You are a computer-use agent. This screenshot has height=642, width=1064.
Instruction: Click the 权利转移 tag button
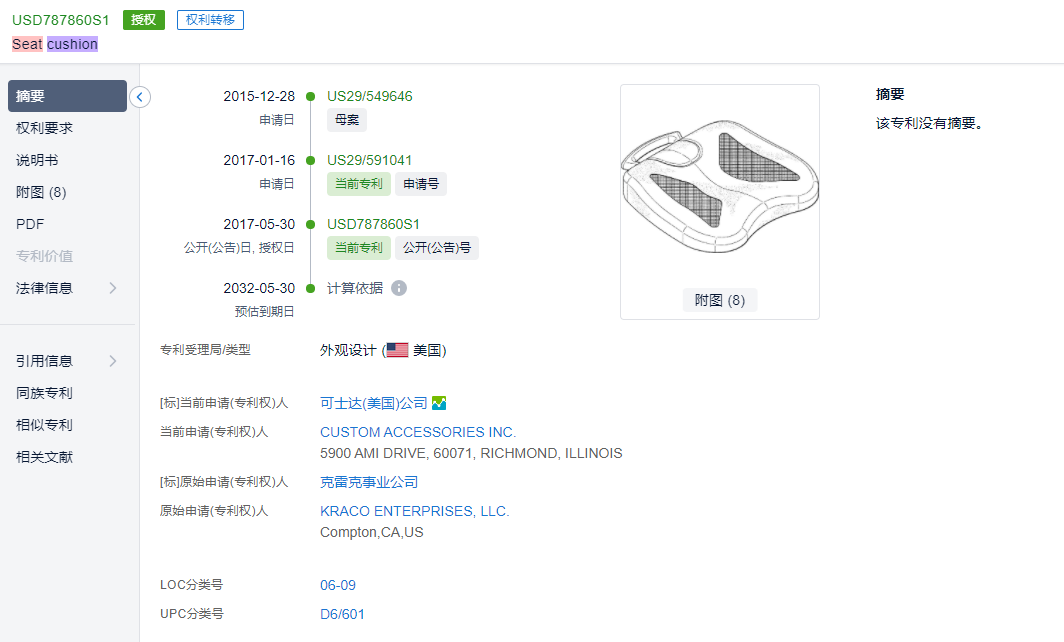[210, 20]
